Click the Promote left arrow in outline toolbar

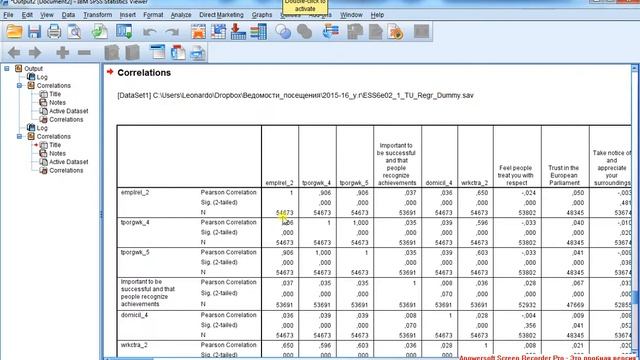coord(14,53)
